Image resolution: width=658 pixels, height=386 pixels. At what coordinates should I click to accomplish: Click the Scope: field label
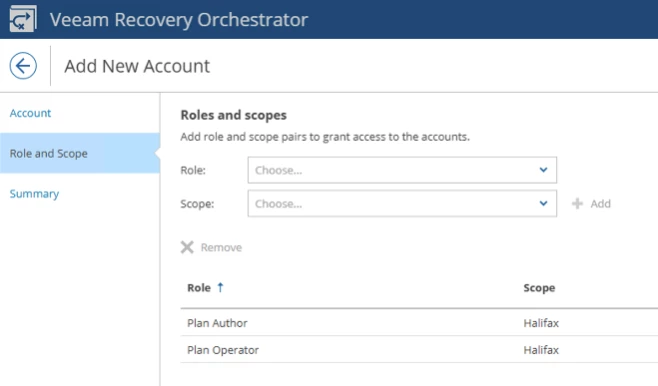tap(197, 204)
